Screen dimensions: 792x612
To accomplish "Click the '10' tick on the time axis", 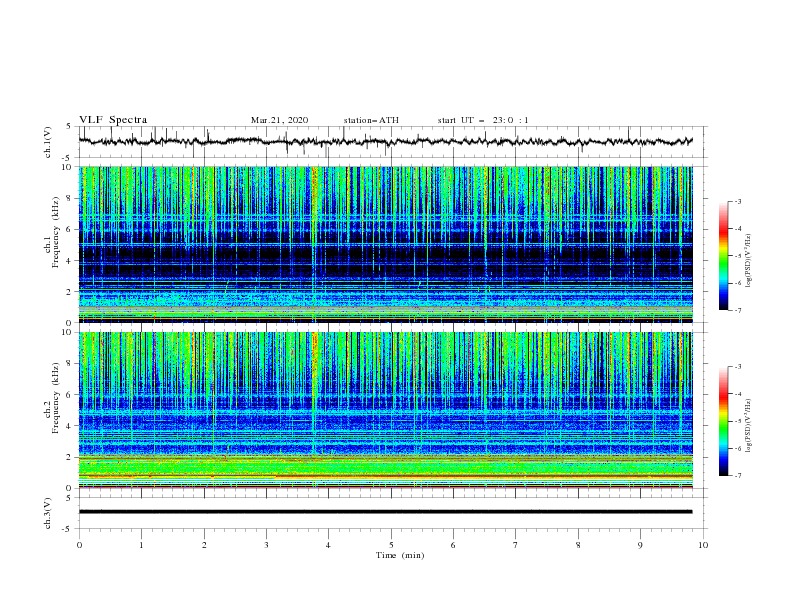I will (703, 545).
